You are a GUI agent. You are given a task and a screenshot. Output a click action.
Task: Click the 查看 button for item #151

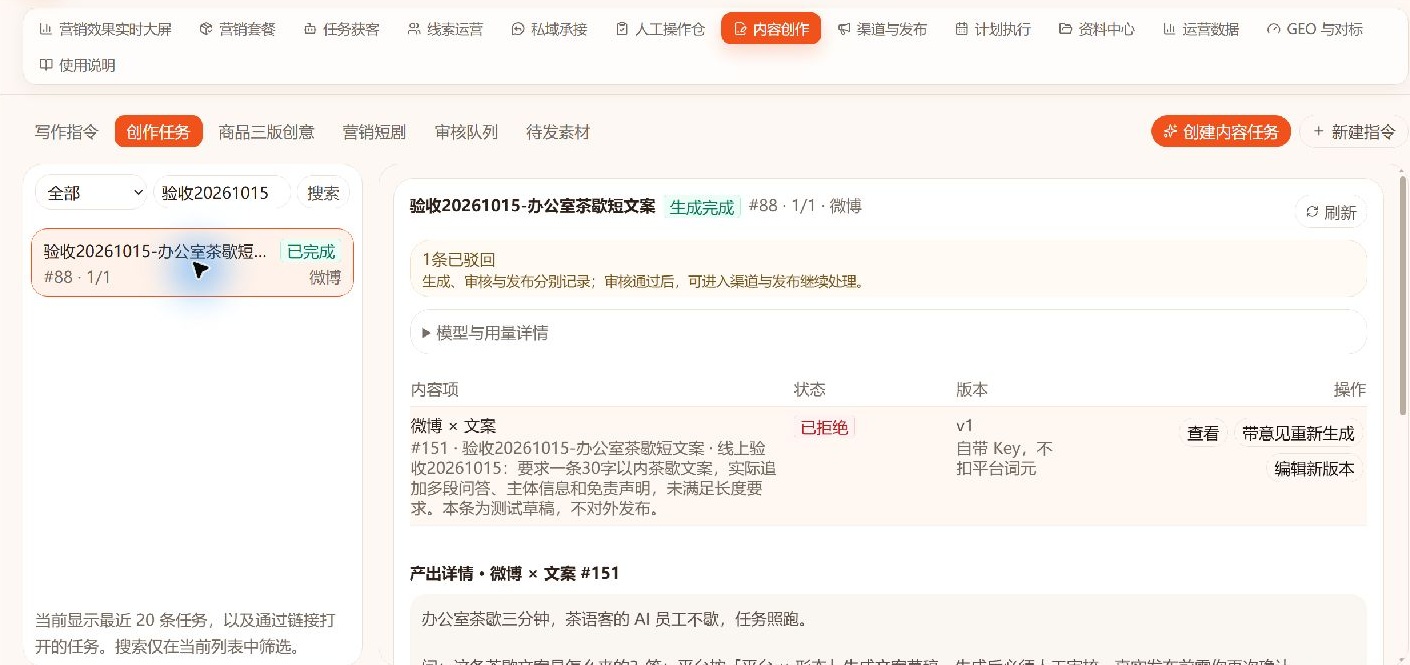1203,433
